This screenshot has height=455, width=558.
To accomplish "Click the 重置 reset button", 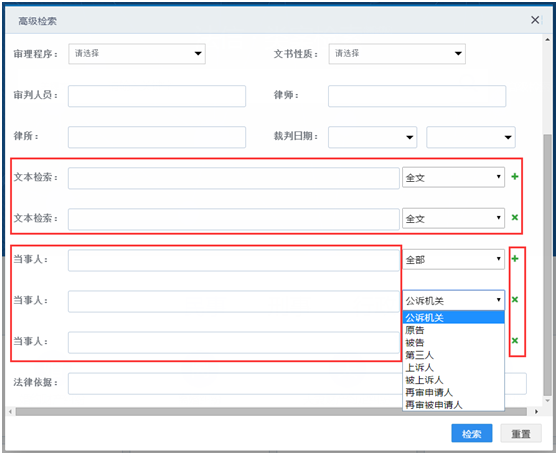I will pyautogui.click(x=521, y=433).
